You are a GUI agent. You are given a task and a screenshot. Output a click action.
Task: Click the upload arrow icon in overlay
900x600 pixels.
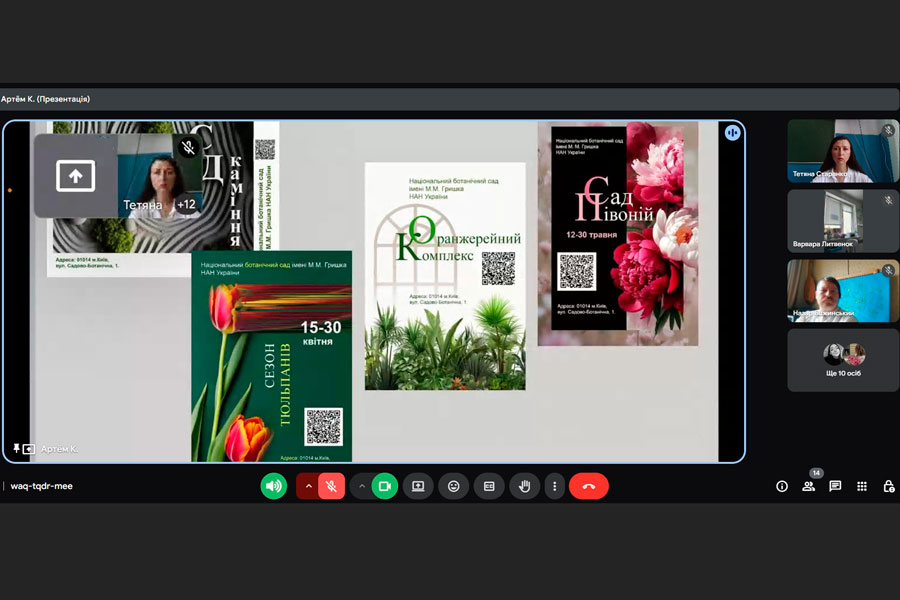[x=75, y=176]
